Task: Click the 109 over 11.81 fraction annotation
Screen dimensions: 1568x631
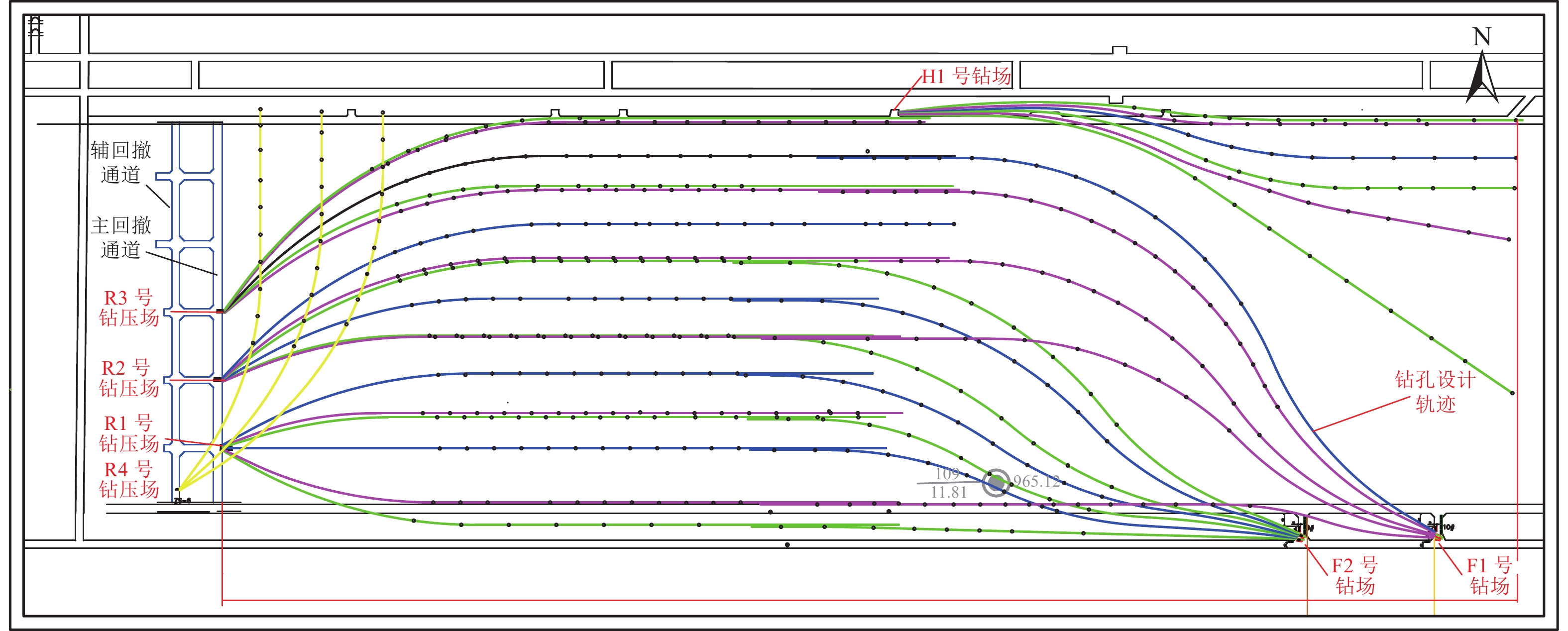Action: point(948,483)
